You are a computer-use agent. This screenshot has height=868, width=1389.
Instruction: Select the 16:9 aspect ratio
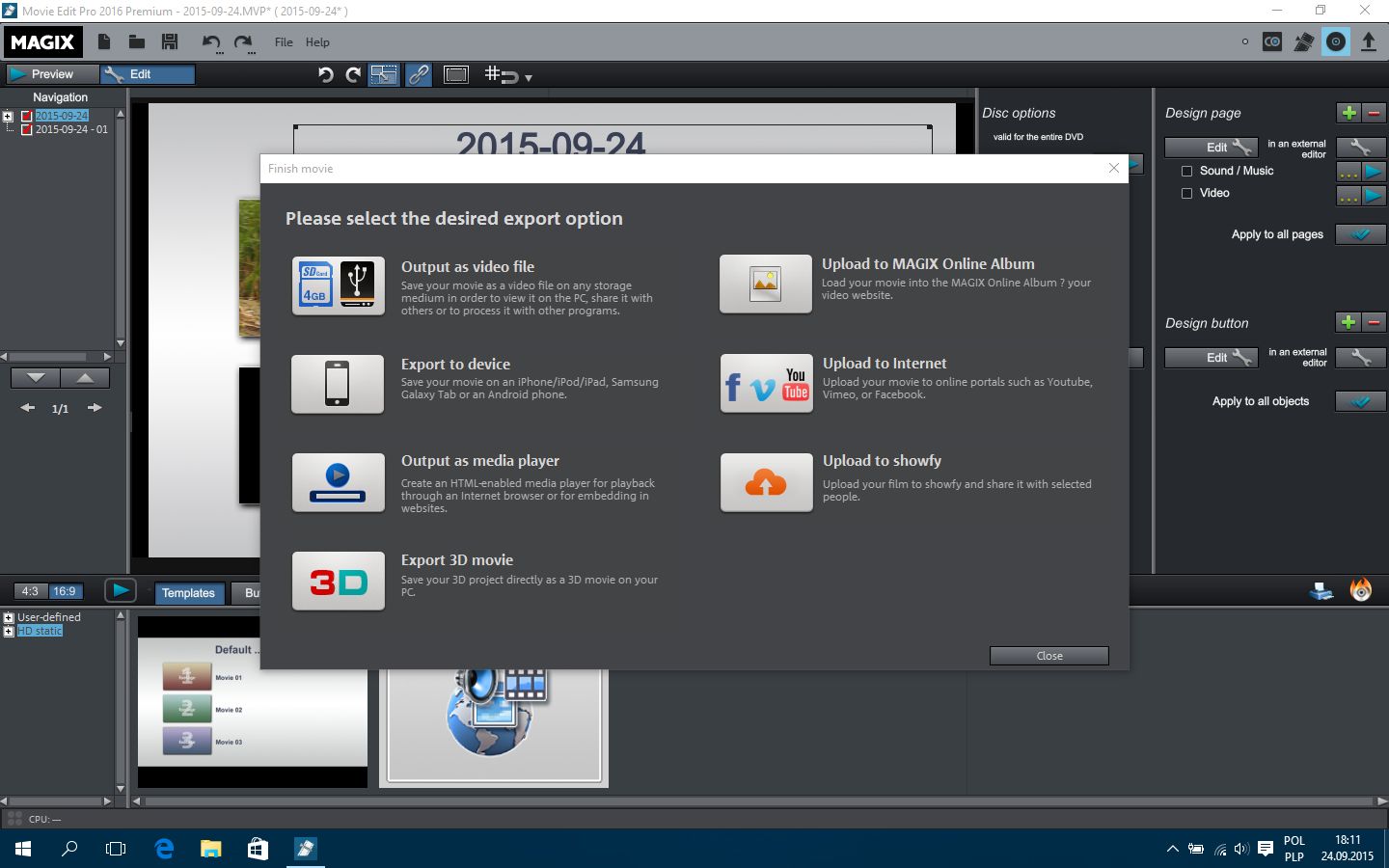pos(65,591)
